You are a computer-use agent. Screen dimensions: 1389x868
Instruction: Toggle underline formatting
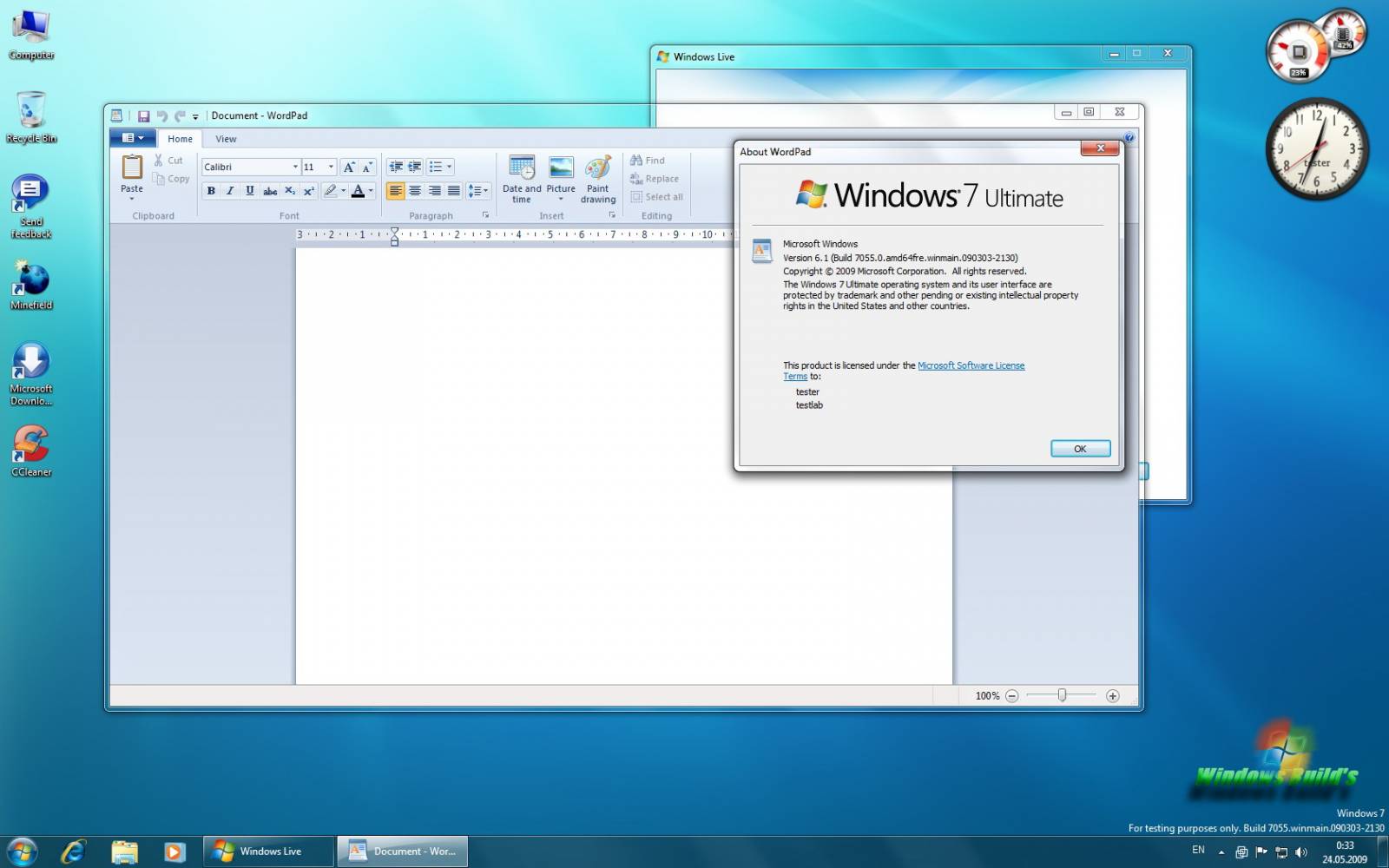click(x=250, y=191)
